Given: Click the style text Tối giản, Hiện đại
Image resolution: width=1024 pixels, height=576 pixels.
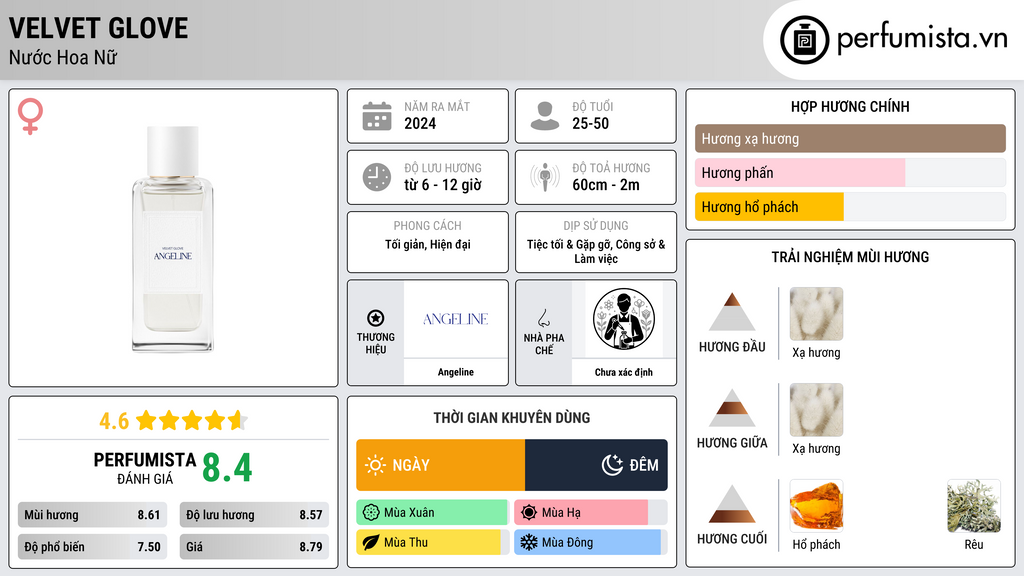Looking at the screenshot, I should (x=428, y=244).
